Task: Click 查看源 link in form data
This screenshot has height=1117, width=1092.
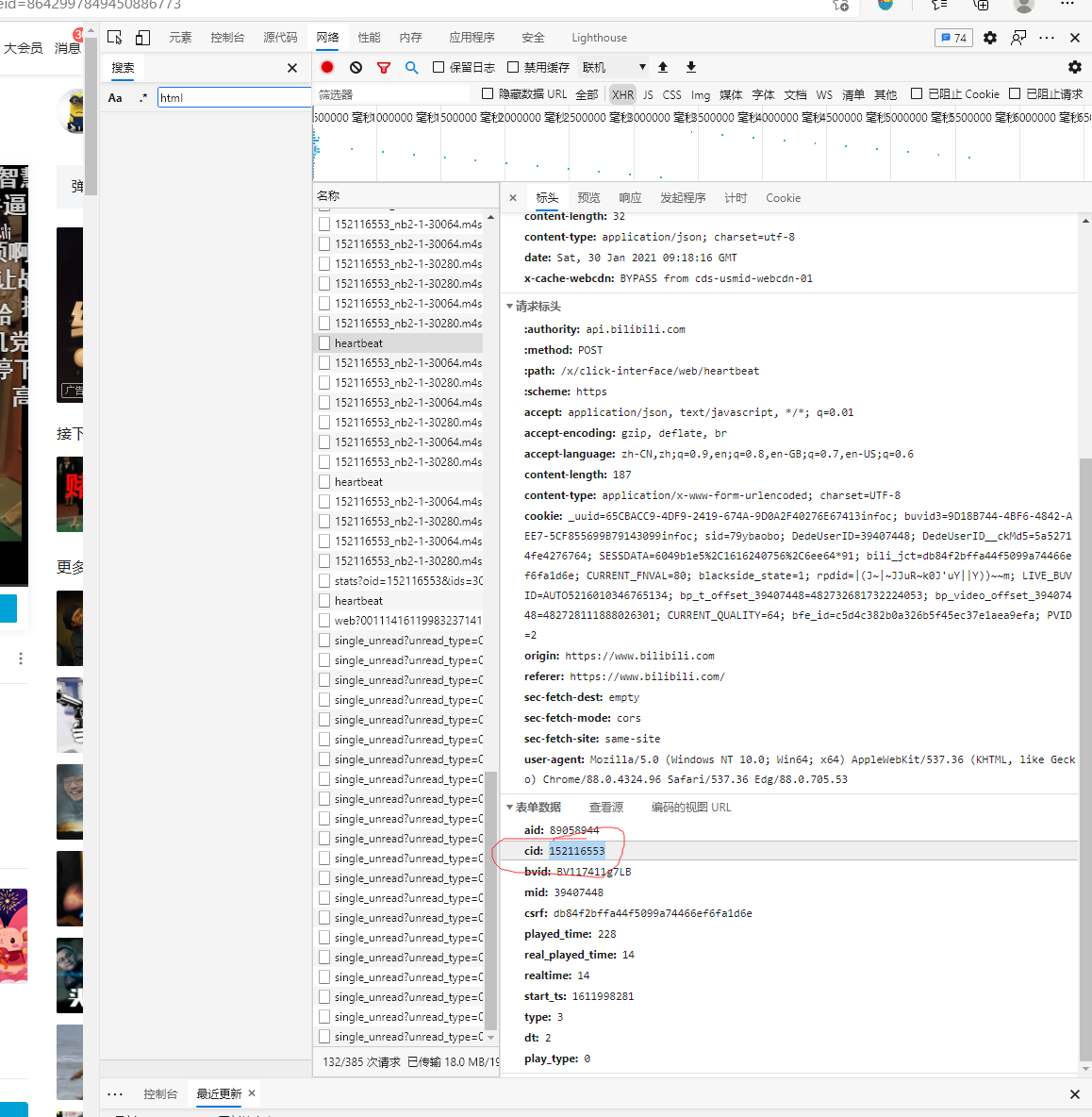Action: (x=606, y=808)
